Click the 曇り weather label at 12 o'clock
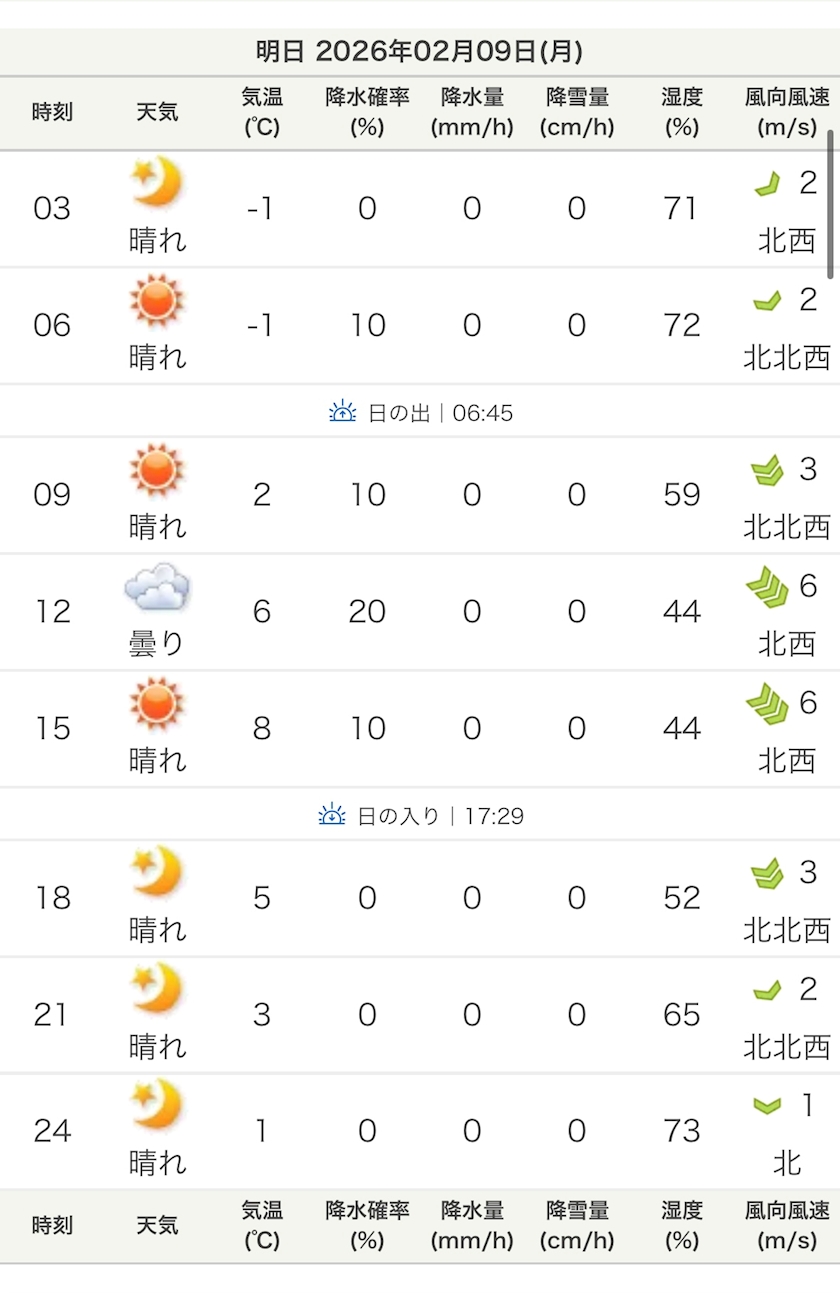 tap(157, 643)
